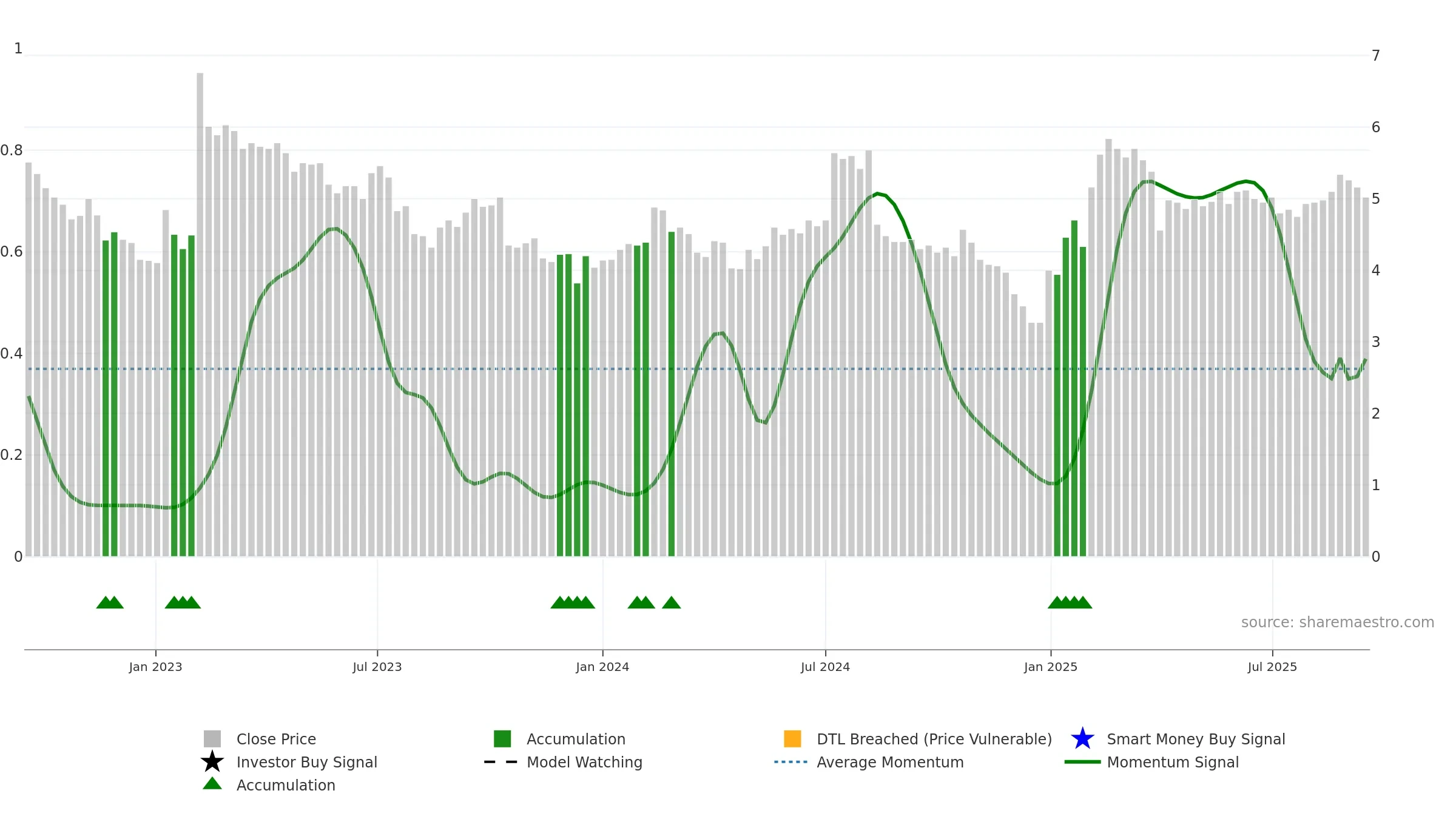This screenshot has width=1456, height=819.
Task: Click the gray Close Price legend swatch
Action: [x=212, y=739]
